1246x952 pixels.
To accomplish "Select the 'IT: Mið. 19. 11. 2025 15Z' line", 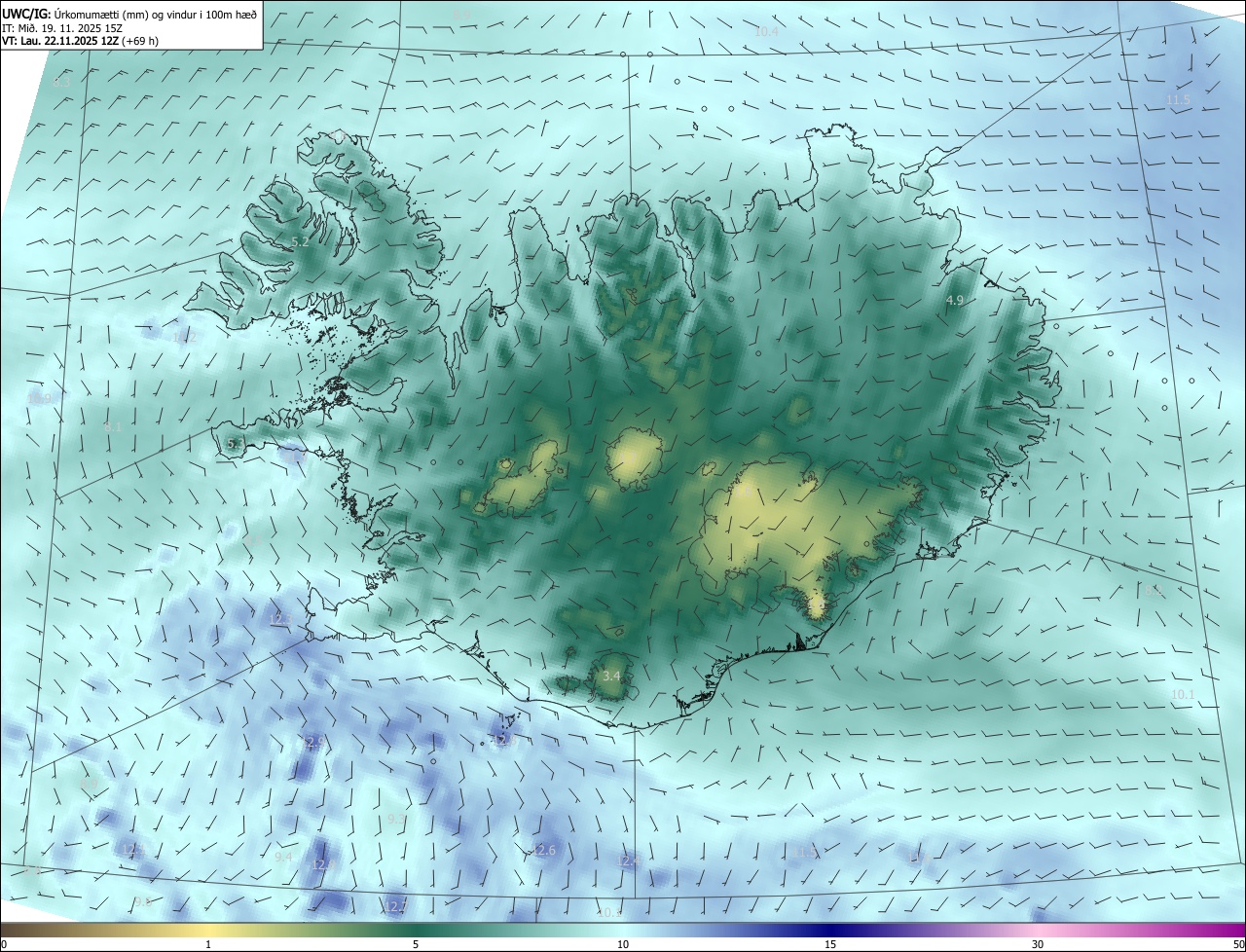I will tap(60, 28).
